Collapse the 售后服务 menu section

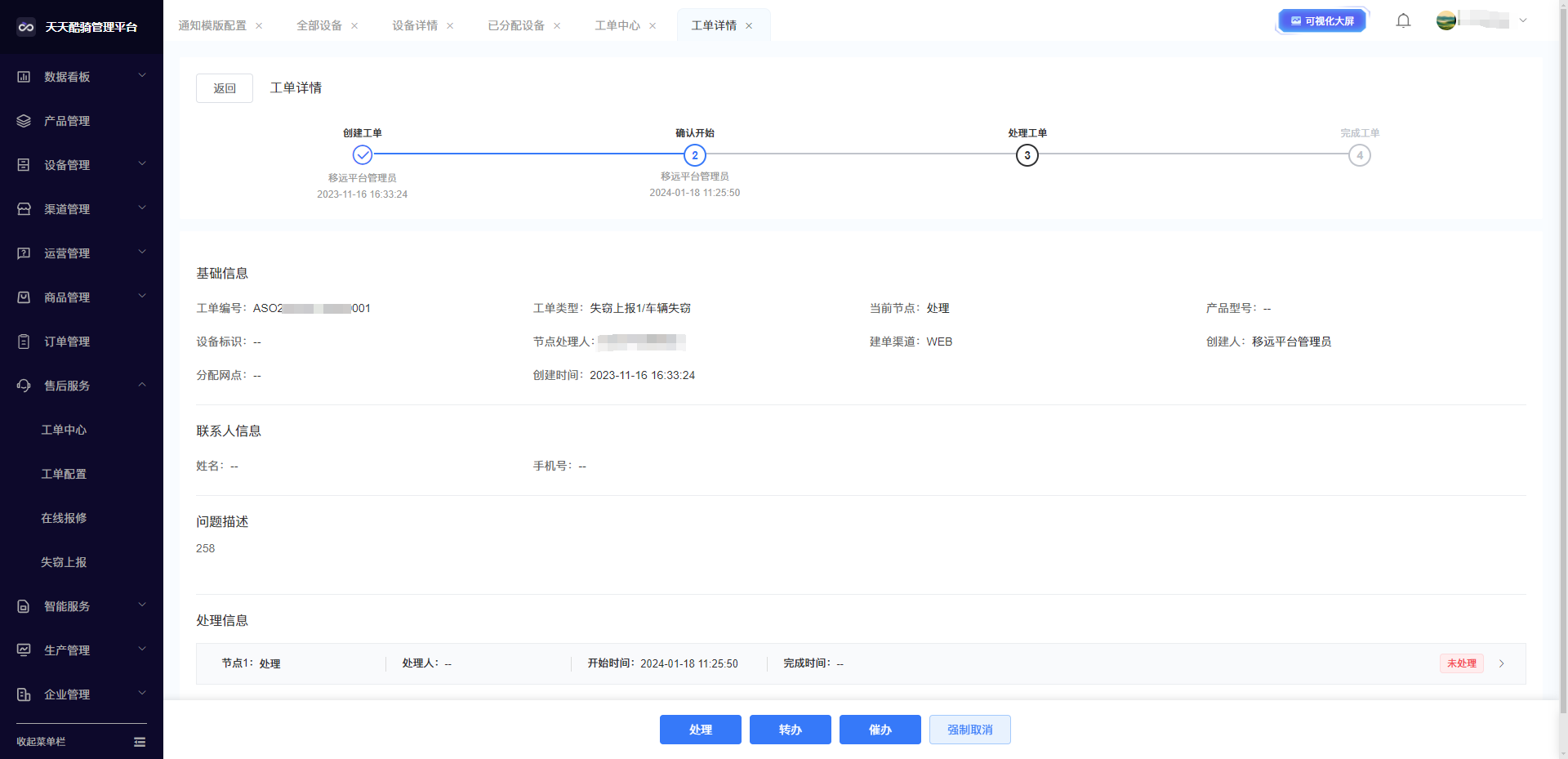[142, 385]
